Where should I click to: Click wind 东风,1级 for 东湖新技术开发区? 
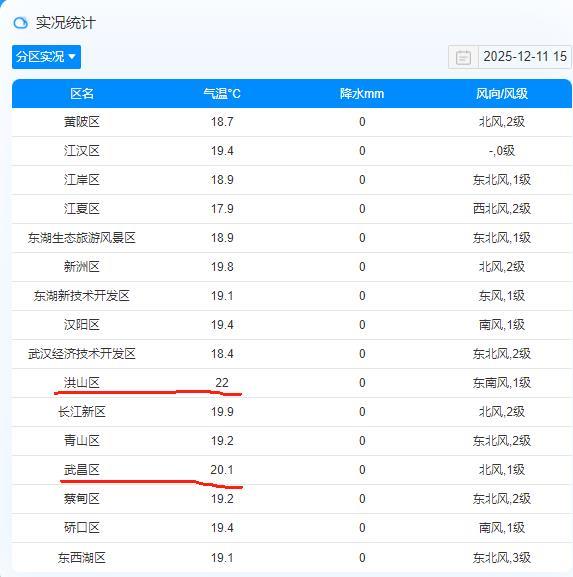(x=502, y=296)
